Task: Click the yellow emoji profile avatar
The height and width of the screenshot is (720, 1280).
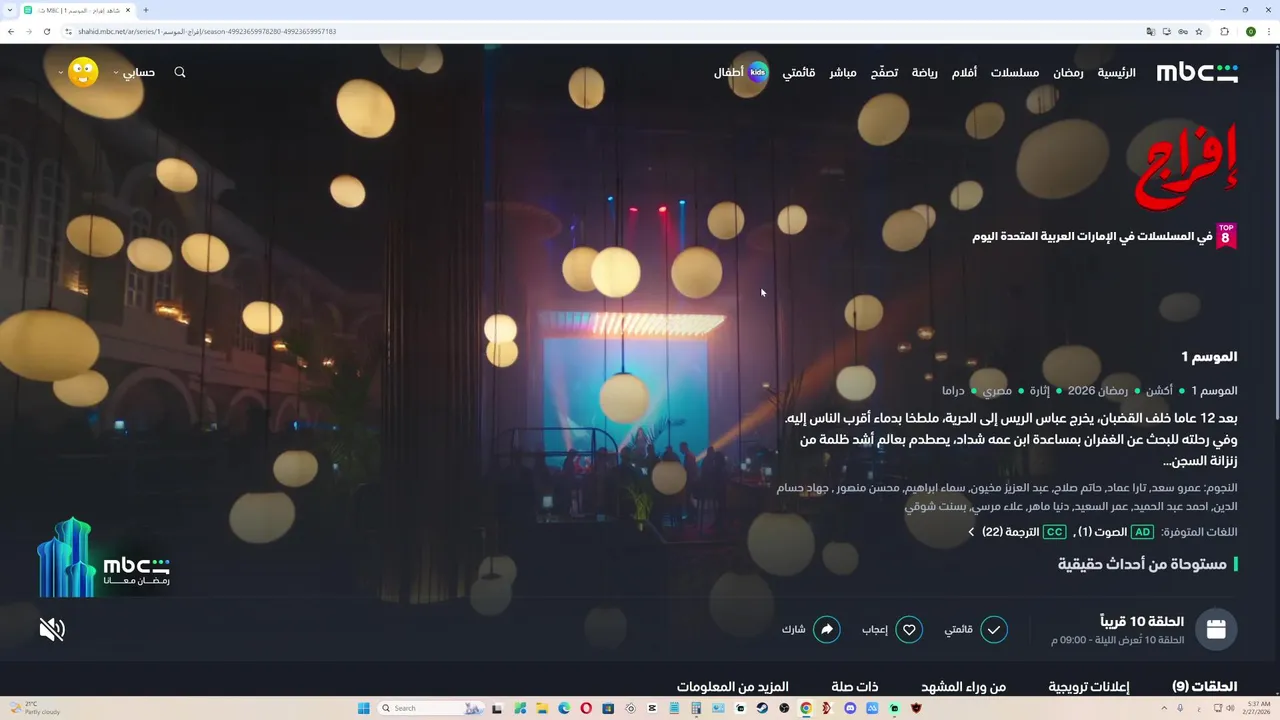Action: [x=83, y=72]
